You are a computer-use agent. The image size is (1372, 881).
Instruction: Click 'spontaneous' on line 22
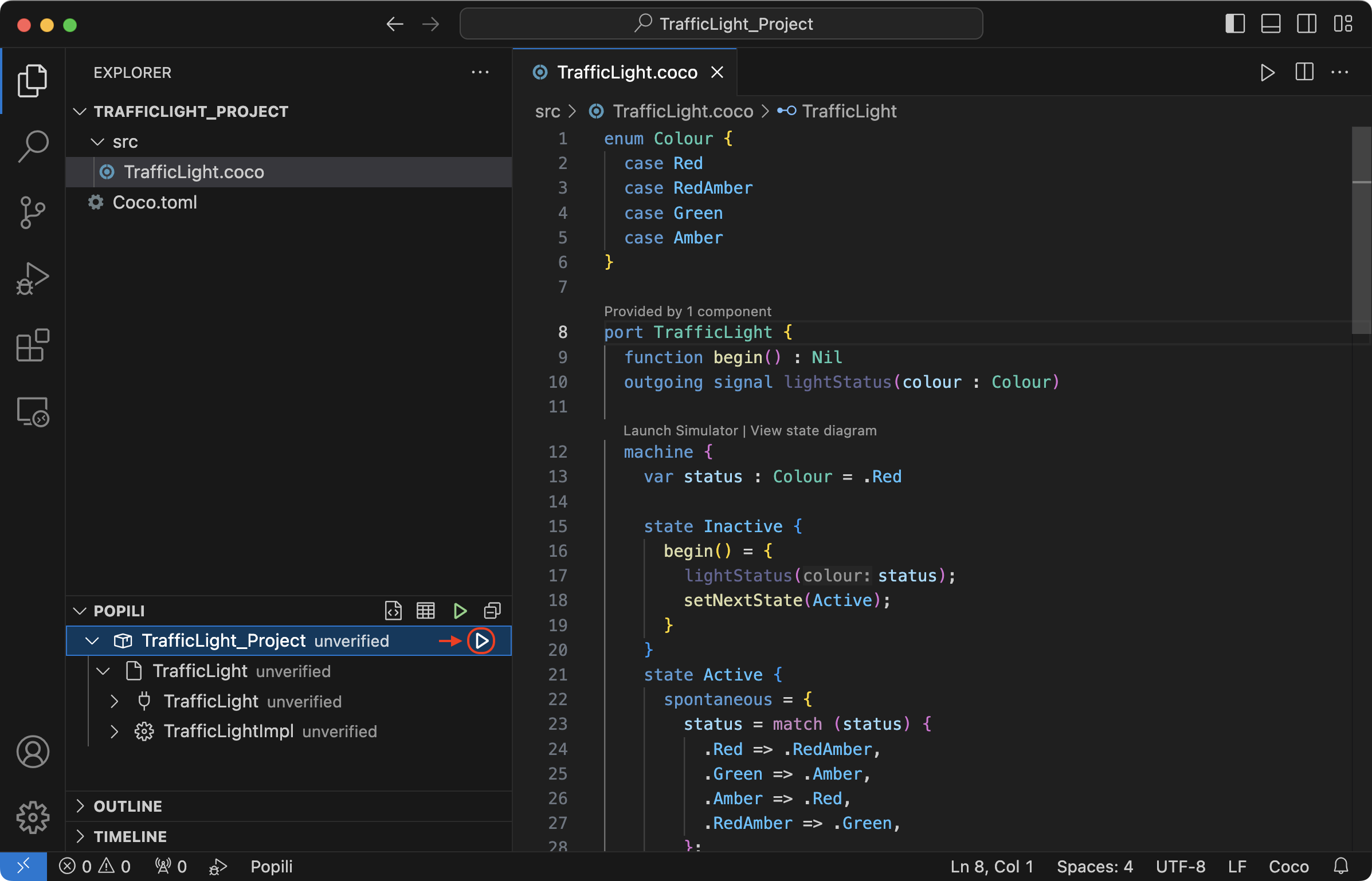(718, 699)
